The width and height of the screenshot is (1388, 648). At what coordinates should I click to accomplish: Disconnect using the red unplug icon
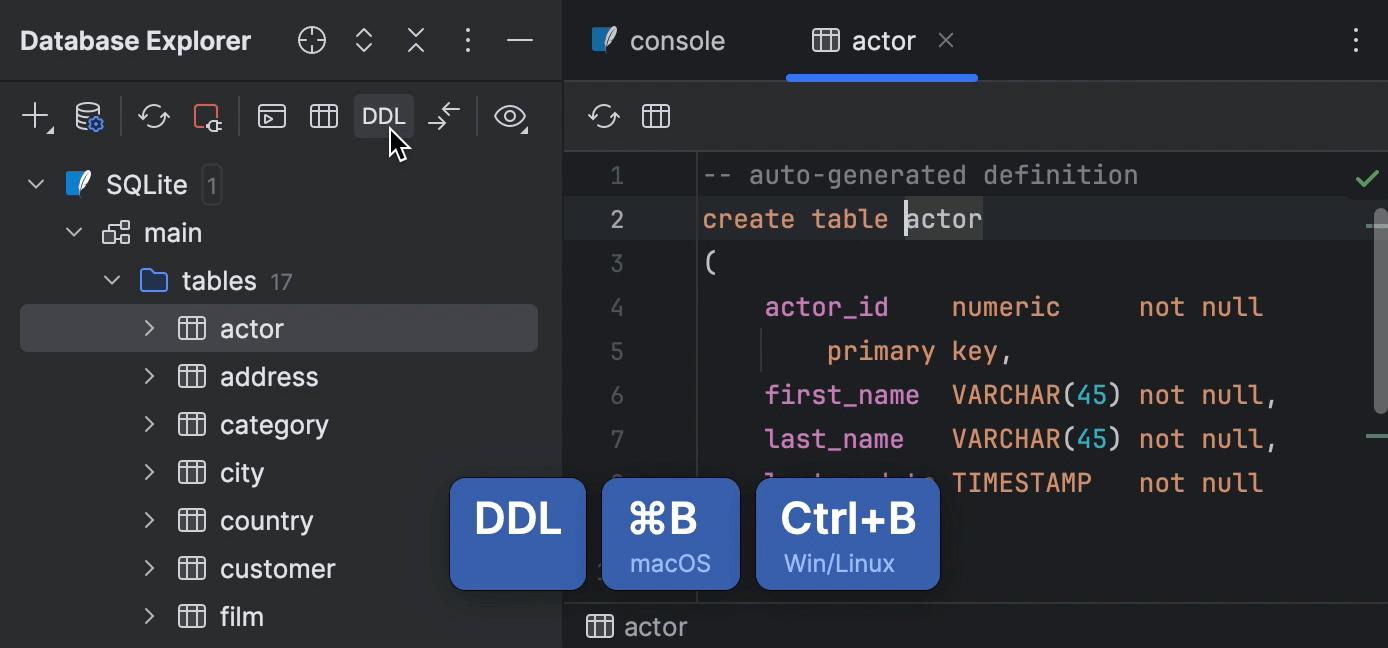click(207, 116)
